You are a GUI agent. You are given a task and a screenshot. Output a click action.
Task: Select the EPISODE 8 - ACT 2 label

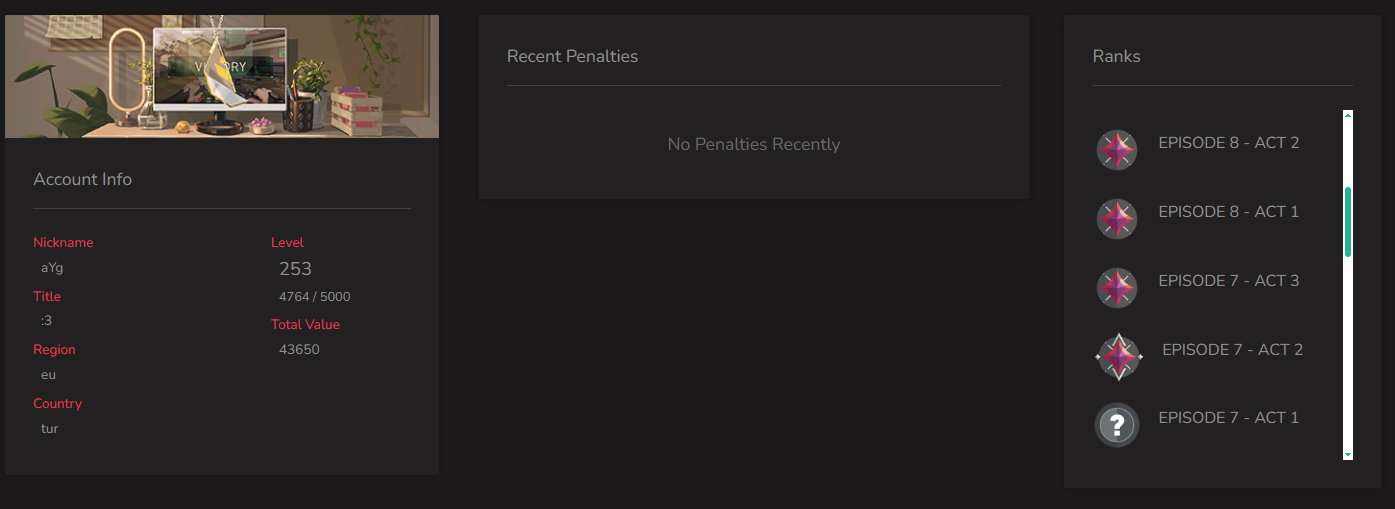[x=1228, y=143]
